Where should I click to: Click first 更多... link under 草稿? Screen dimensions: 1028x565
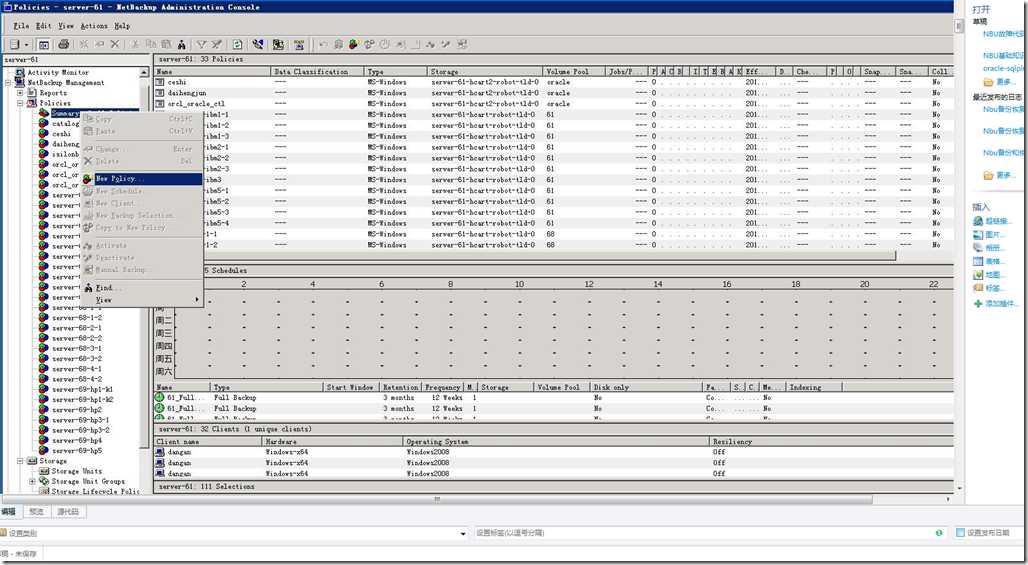coord(1006,82)
